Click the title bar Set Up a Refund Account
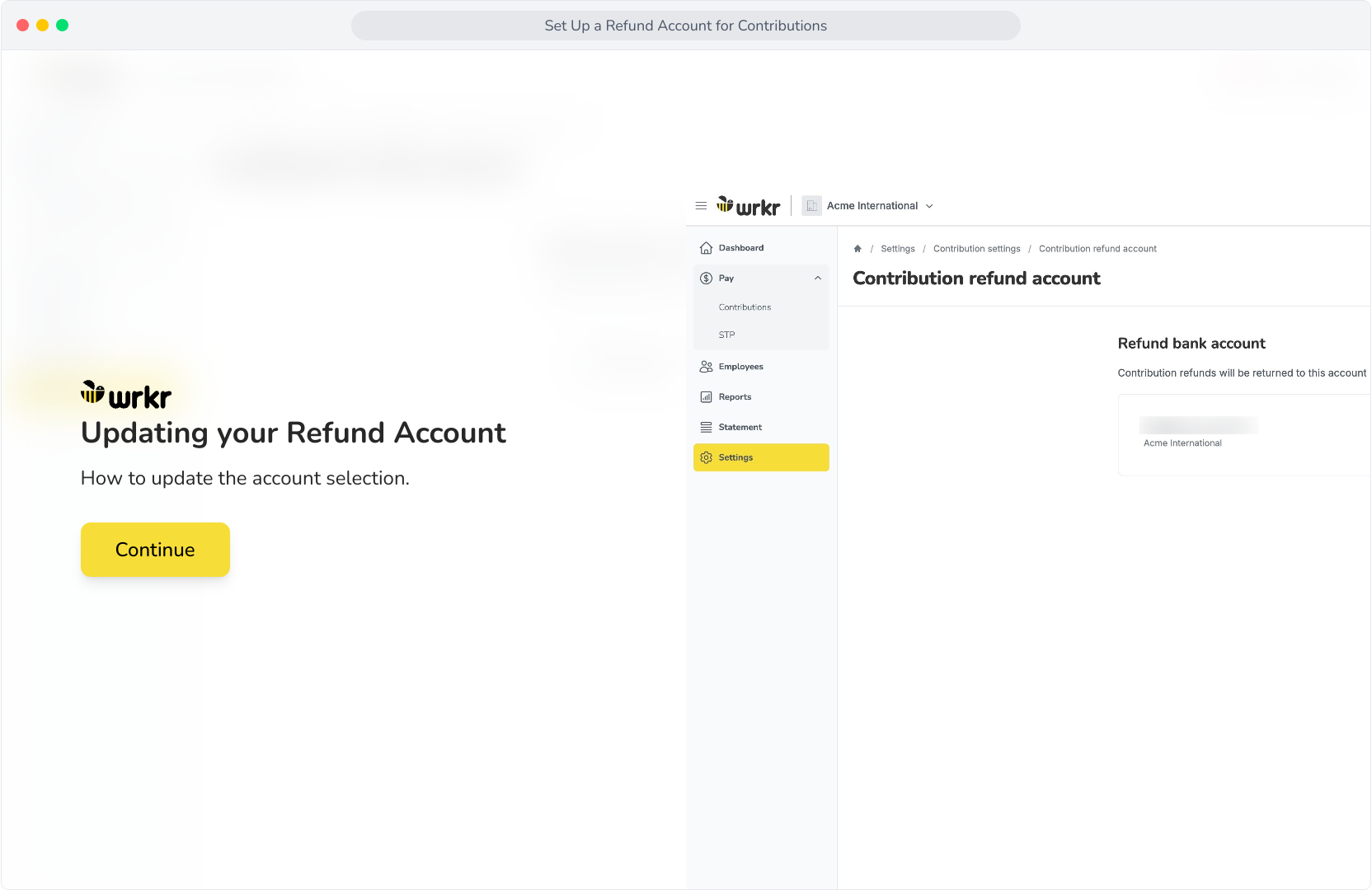 [686, 26]
